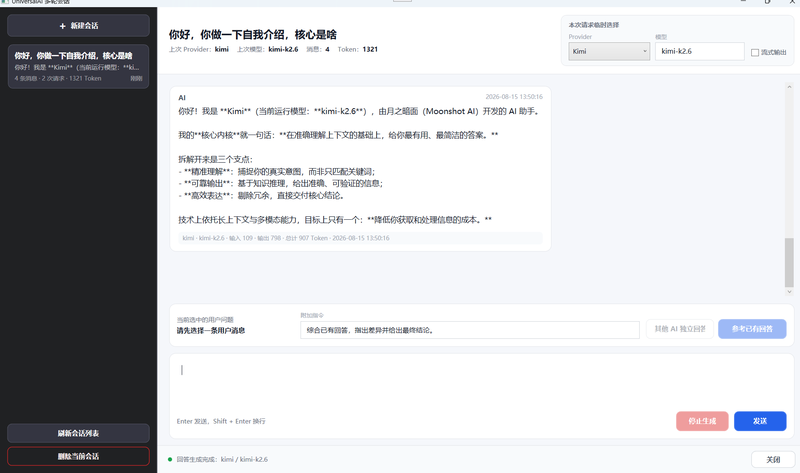This screenshot has width=800, height=473.
Task: Click the line **精准理解** in AI reply
Action: (277, 171)
